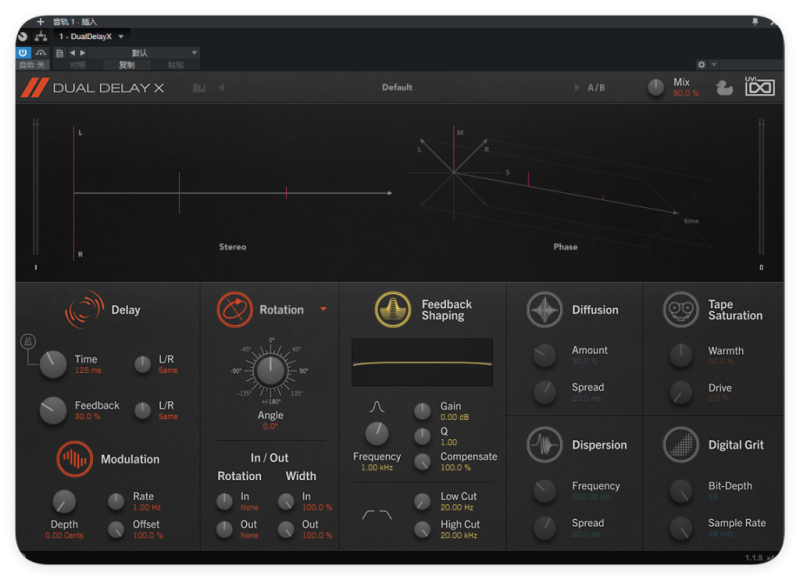Switch the A/B comparison state
The width and height of the screenshot is (800, 580).
click(x=596, y=88)
